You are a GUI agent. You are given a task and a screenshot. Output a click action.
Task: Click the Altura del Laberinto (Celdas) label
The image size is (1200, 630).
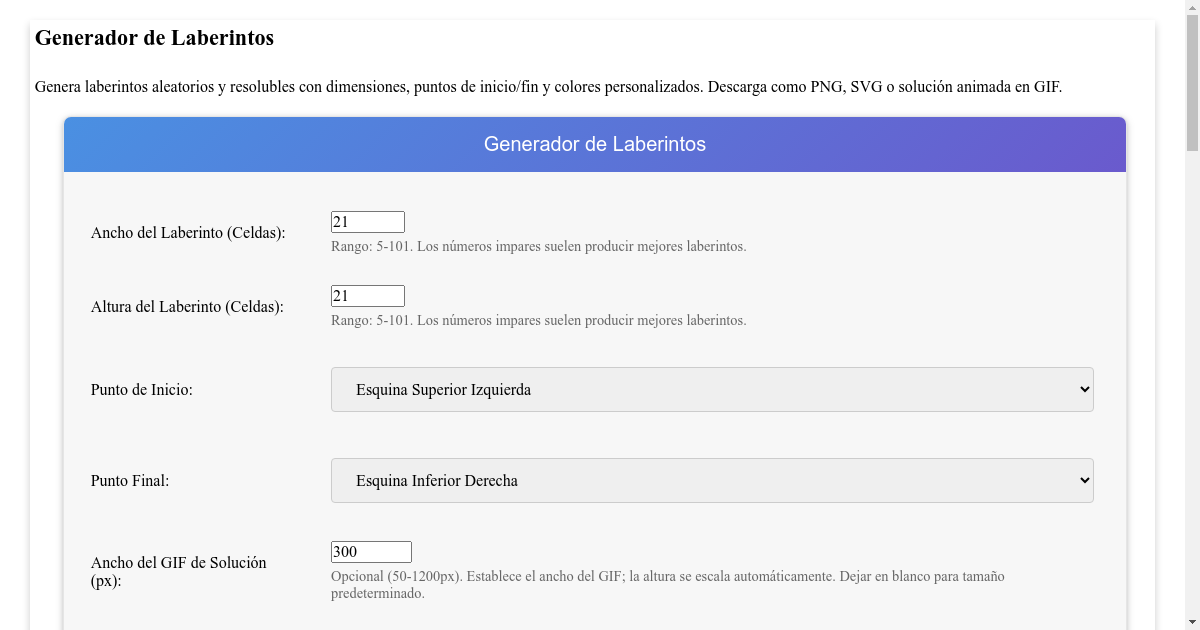point(187,306)
